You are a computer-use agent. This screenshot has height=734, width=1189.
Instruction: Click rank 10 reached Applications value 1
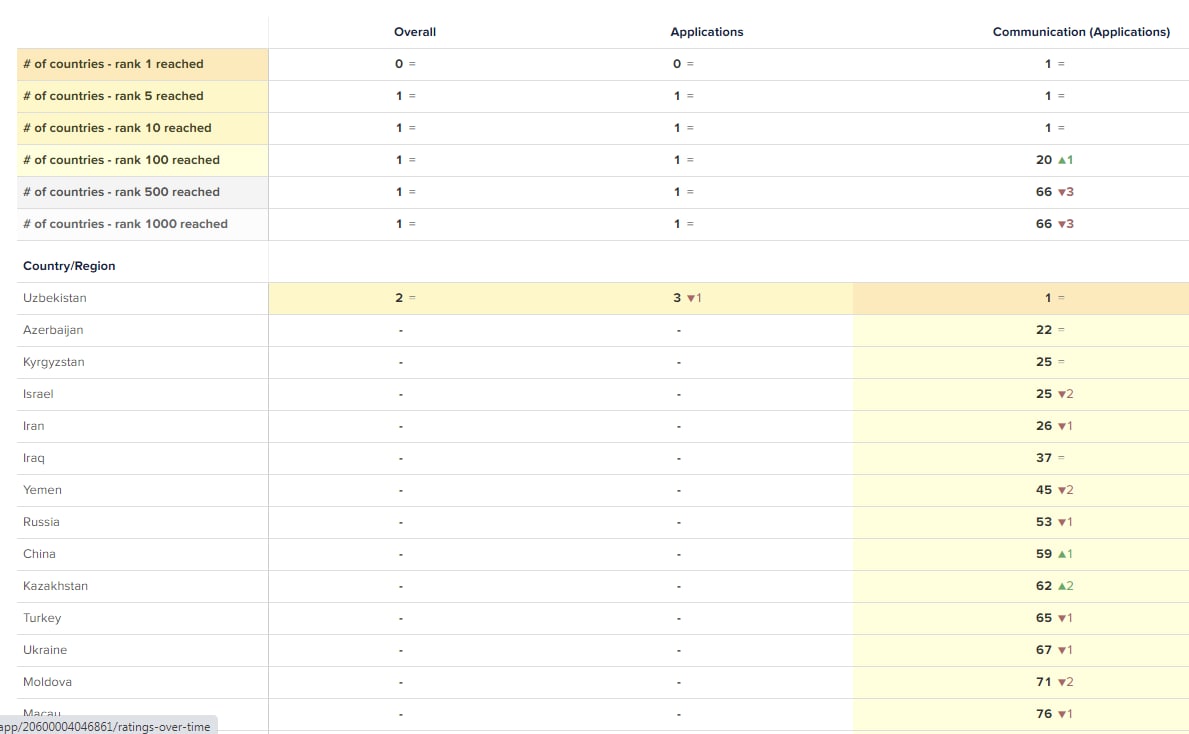[677, 128]
